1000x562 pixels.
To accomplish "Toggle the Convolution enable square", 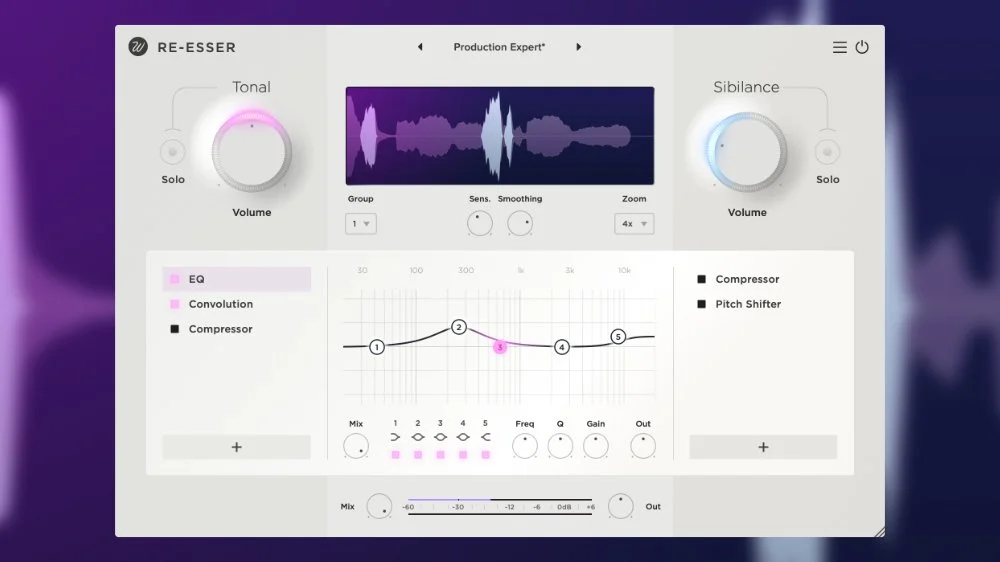I will pyautogui.click(x=175, y=304).
